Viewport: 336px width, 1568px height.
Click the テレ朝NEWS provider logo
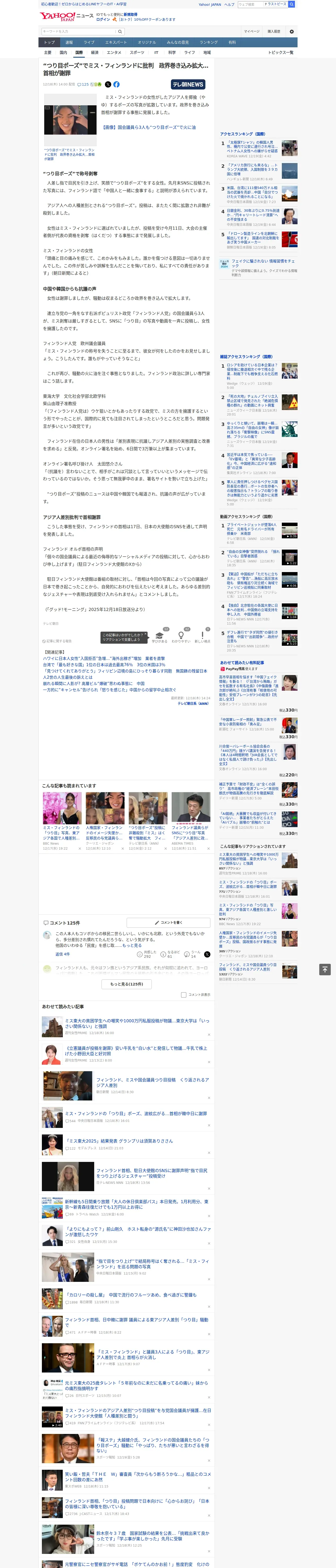click(188, 85)
